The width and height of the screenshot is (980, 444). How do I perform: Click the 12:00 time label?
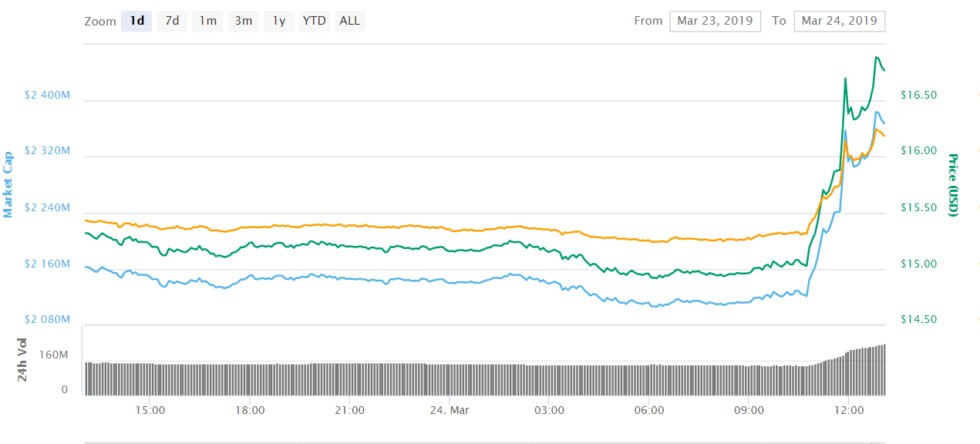[848, 410]
